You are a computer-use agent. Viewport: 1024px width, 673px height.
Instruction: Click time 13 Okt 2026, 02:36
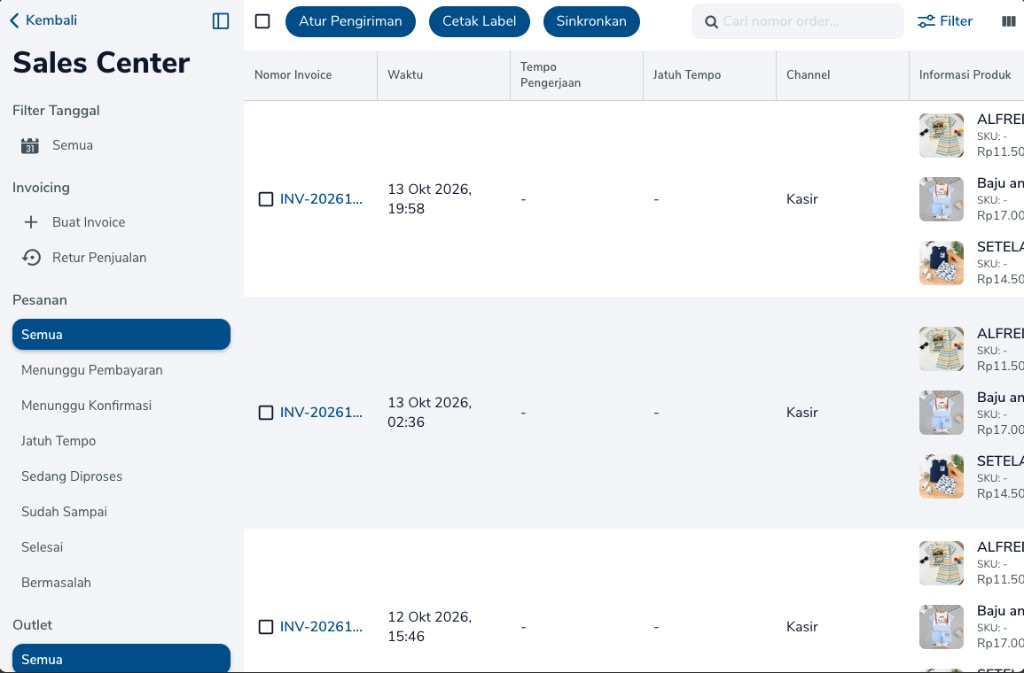pyautogui.click(x=430, y=413)
